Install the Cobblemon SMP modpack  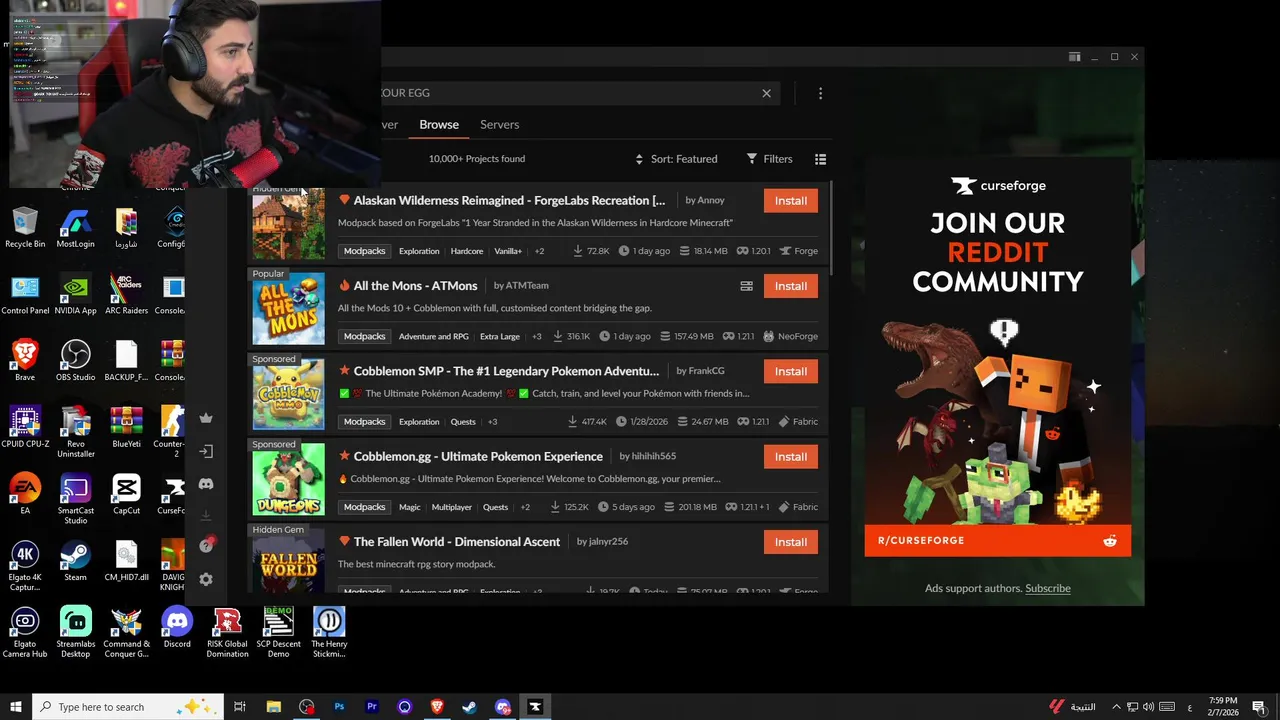[790, 371]
